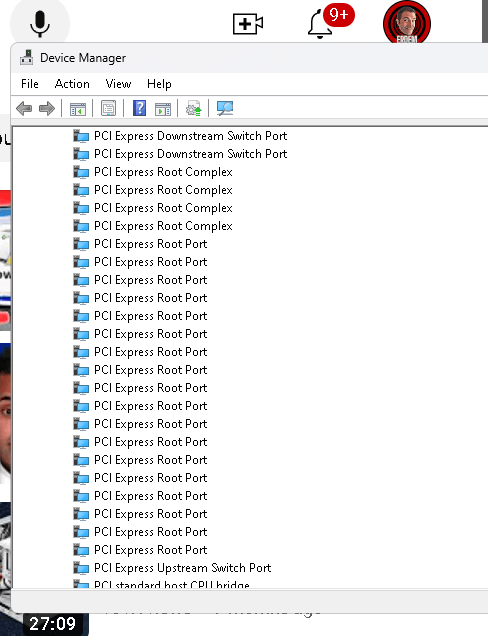Open Properties using the toolbar sheet icon

coord(108,108)
